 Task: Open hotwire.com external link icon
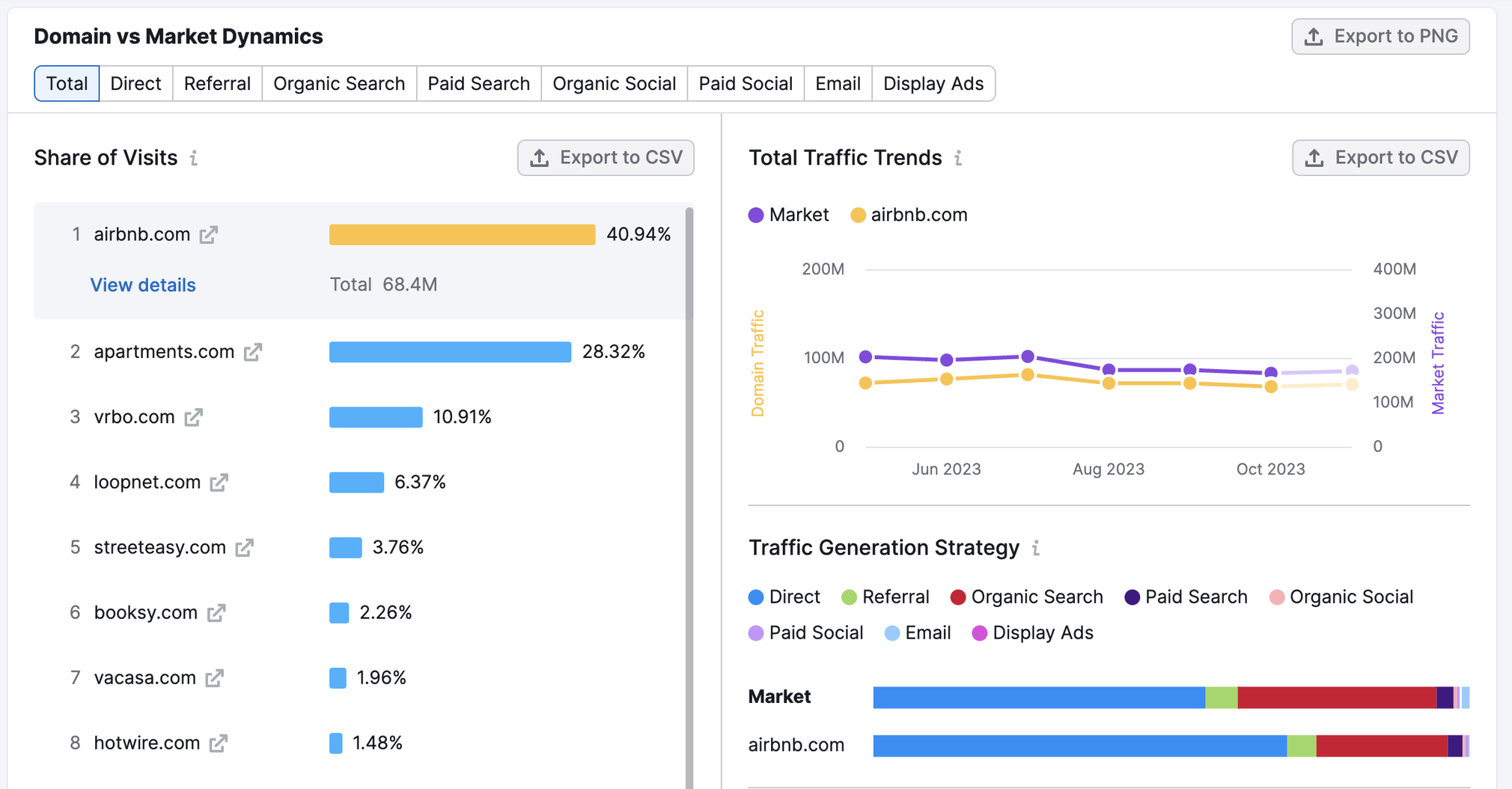218,743
